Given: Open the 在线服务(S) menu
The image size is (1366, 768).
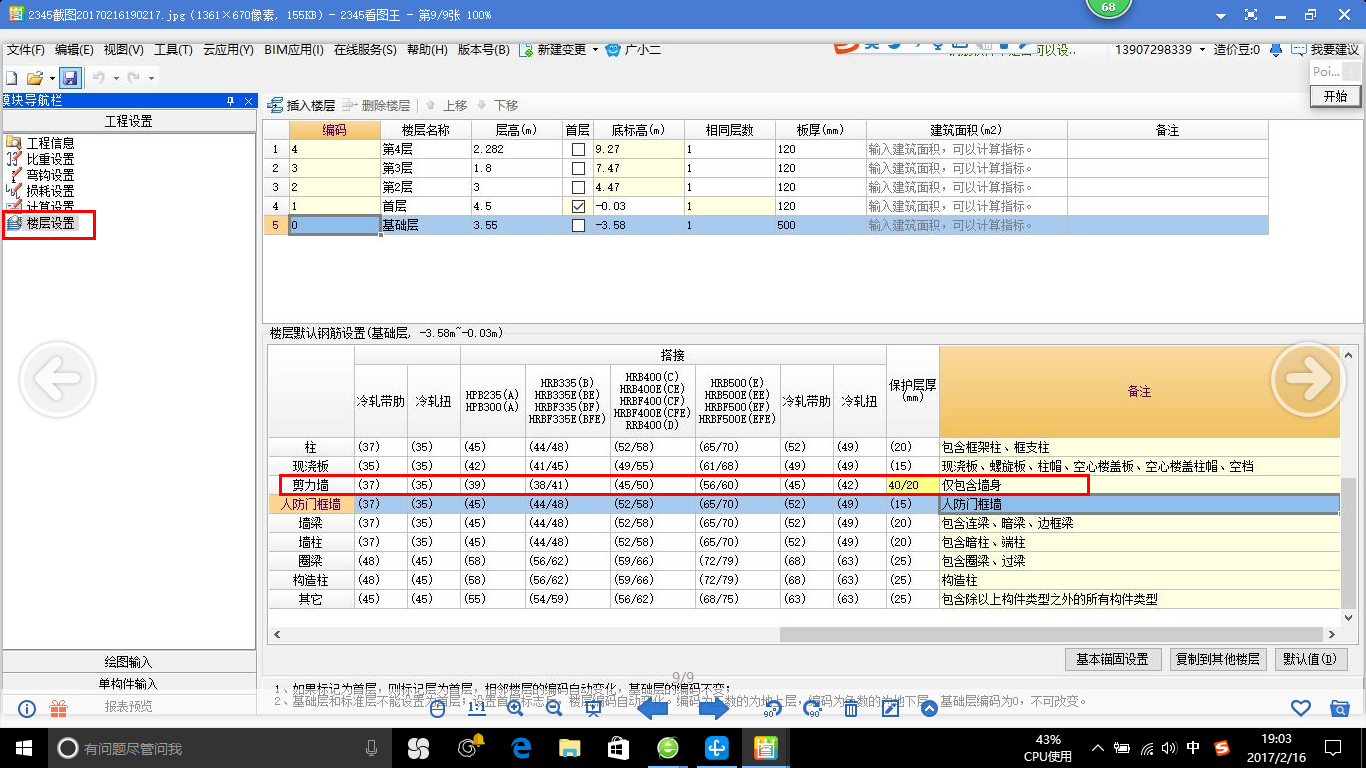Looking at the screenshot, I should 365,50.
